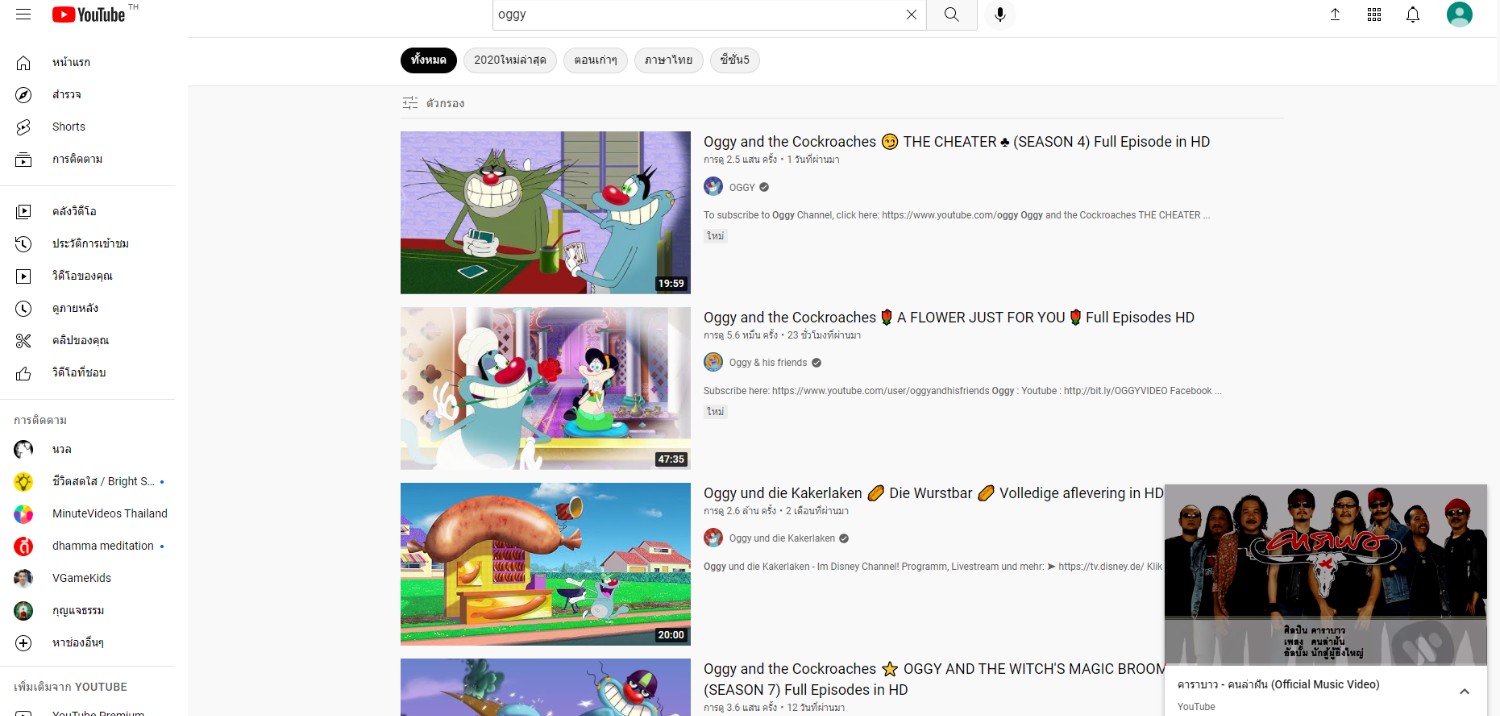Open Die Wurstbar video thumbnail
Screen dimensions: 1500x716
[x=545, y=564]
